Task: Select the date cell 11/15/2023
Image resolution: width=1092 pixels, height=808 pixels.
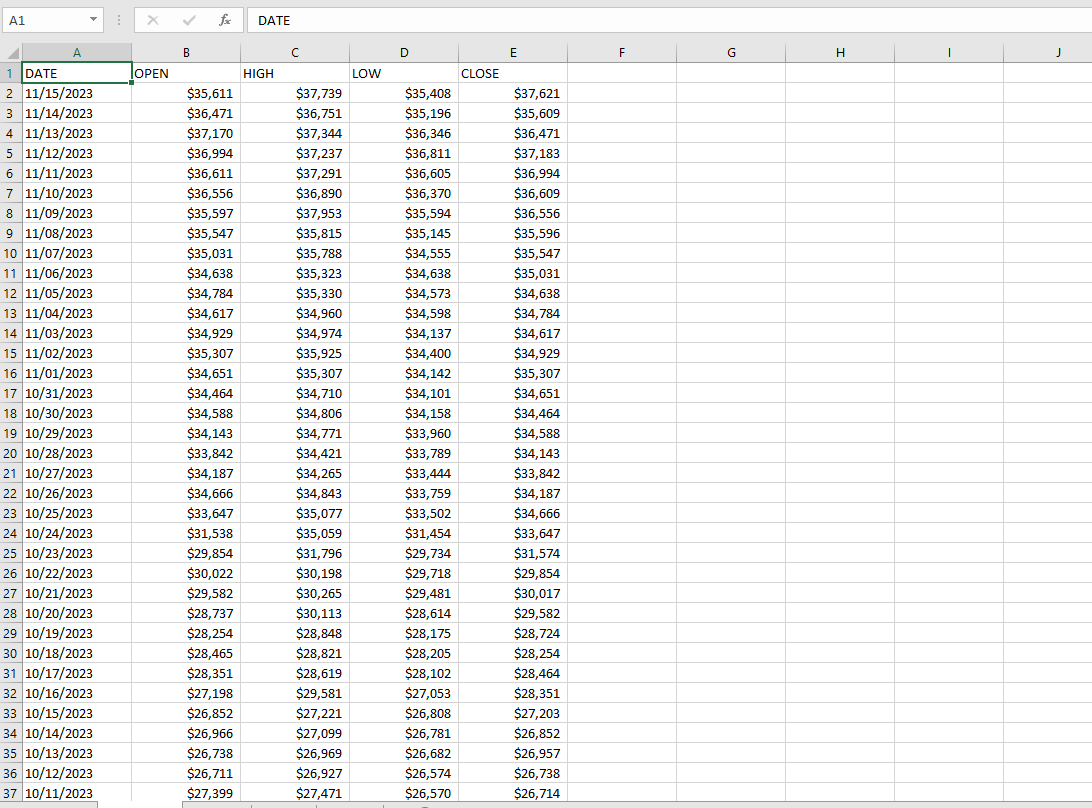Action: 76,93
